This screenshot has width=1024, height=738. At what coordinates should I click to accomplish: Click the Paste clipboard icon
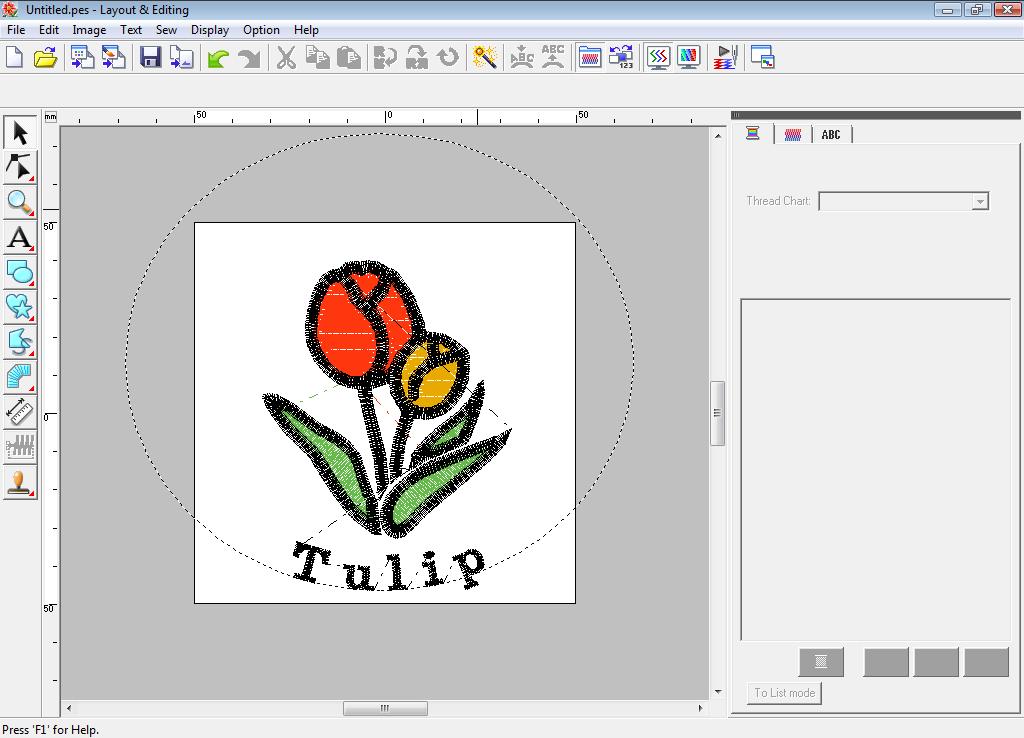click(349, 57)
